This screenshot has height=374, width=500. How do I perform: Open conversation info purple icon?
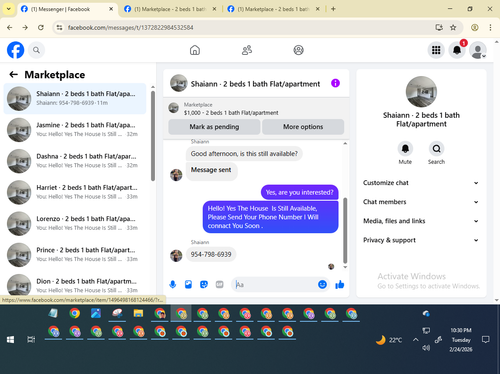point(335,83)
